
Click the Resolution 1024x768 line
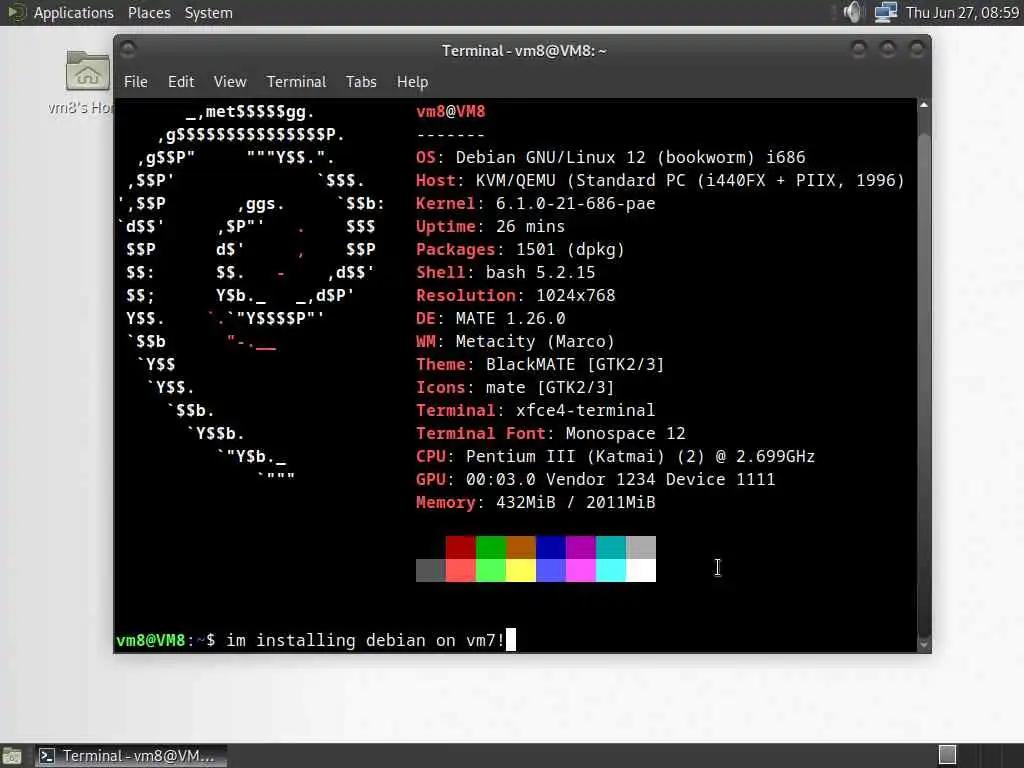(x=516, y=295)
